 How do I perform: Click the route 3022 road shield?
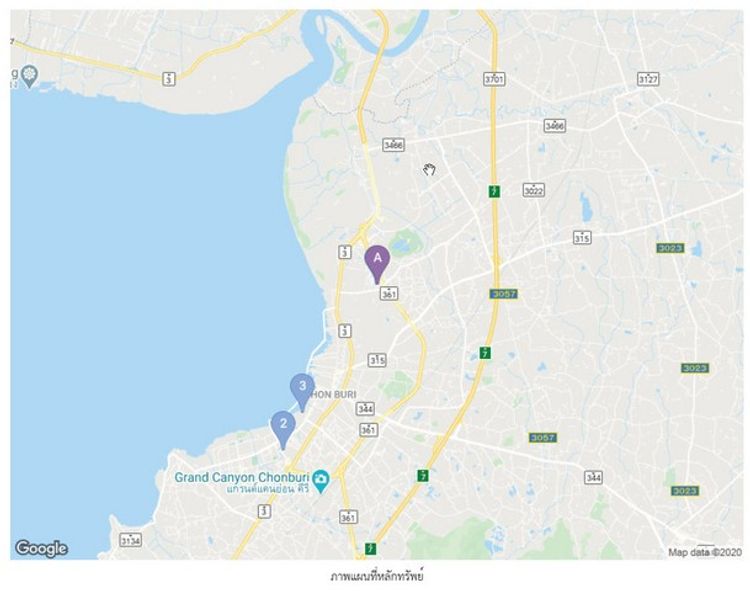click(x=533, y=190)
